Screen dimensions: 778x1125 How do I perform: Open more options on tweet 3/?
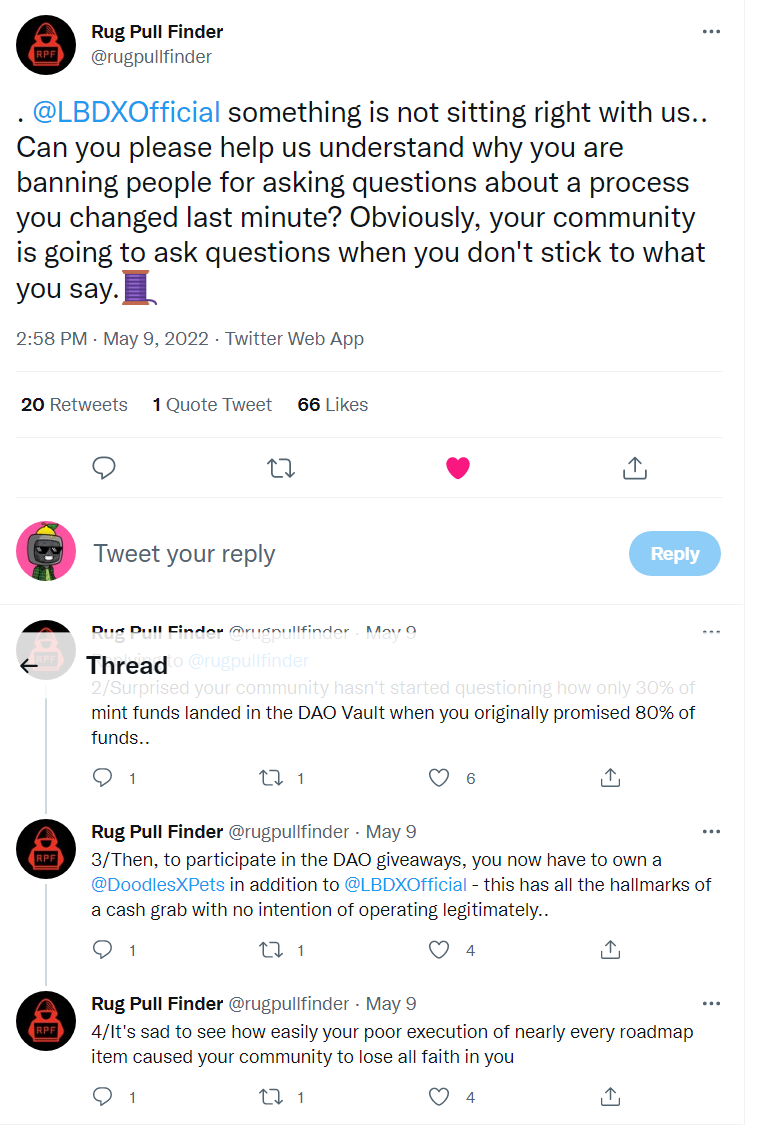[x=711, y=832]
